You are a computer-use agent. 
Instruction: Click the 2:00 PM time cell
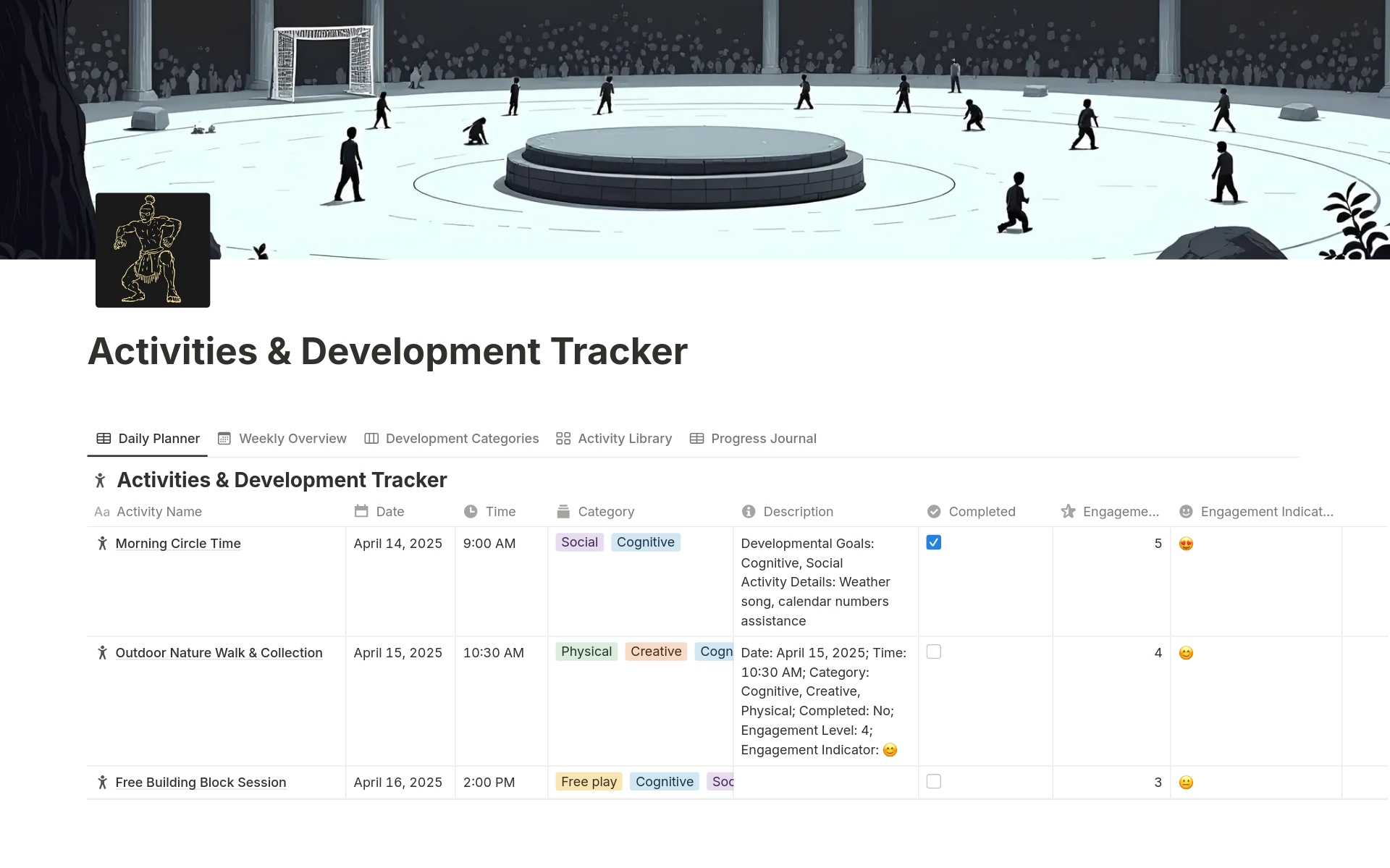coord(501,783)
